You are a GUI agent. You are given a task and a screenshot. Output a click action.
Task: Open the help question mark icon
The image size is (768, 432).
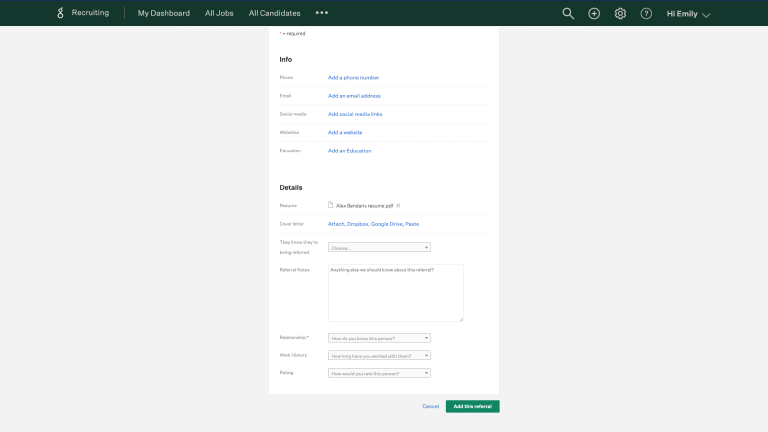point(646,14)
